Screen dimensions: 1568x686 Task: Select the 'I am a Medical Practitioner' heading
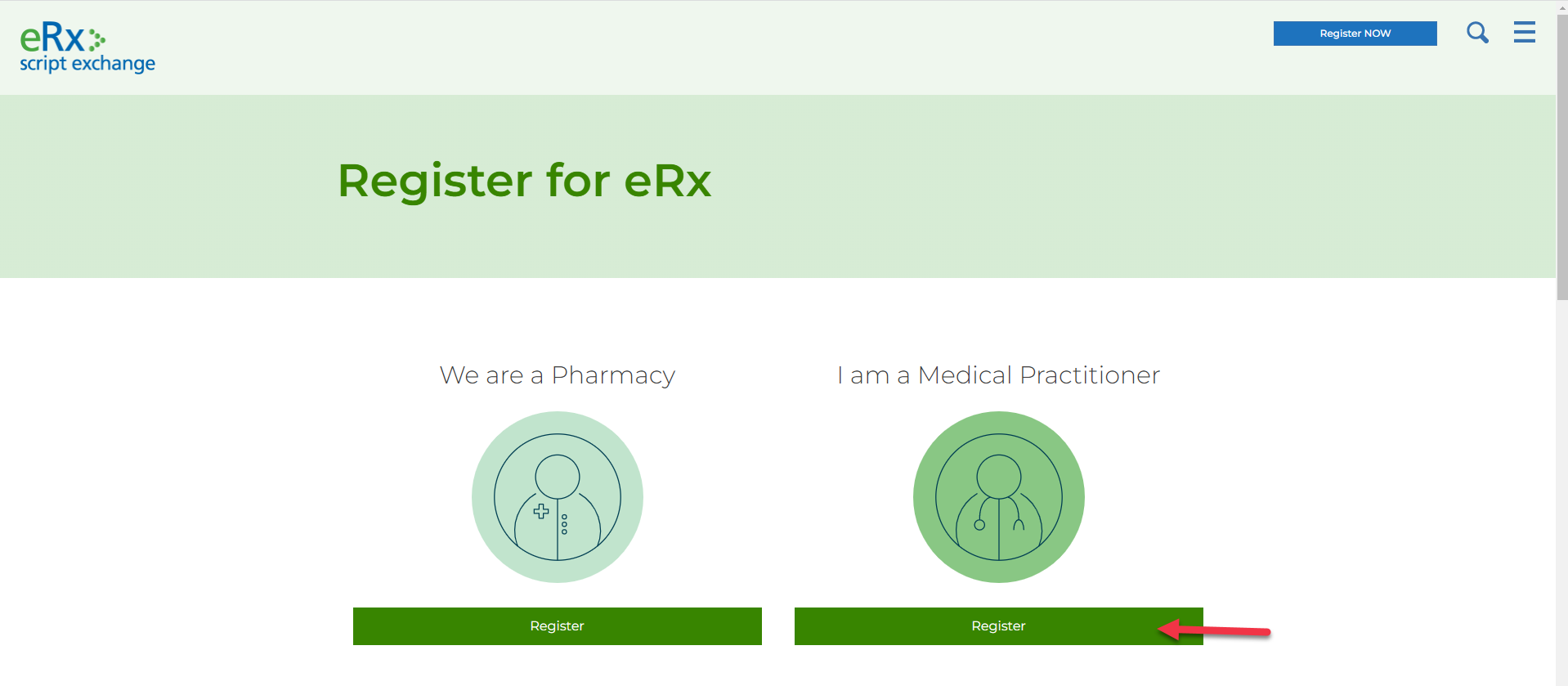coord(997,375)
